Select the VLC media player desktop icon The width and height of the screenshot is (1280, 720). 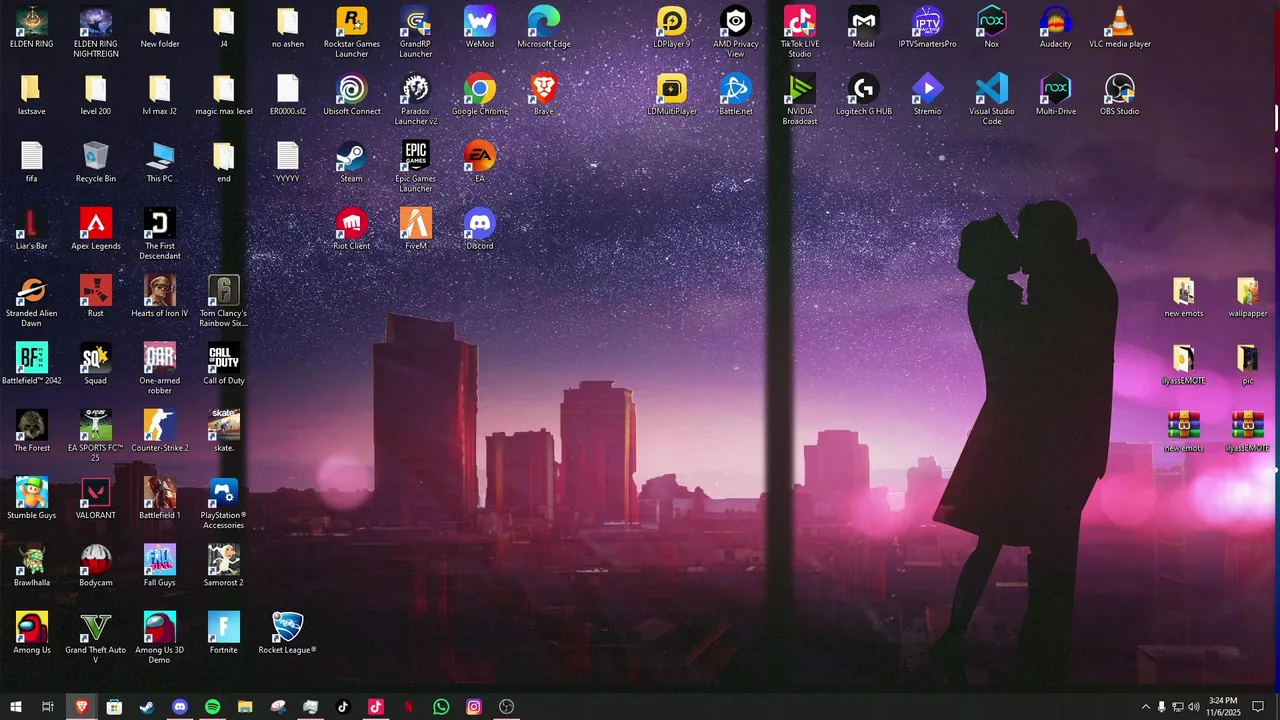(1120, 27)
